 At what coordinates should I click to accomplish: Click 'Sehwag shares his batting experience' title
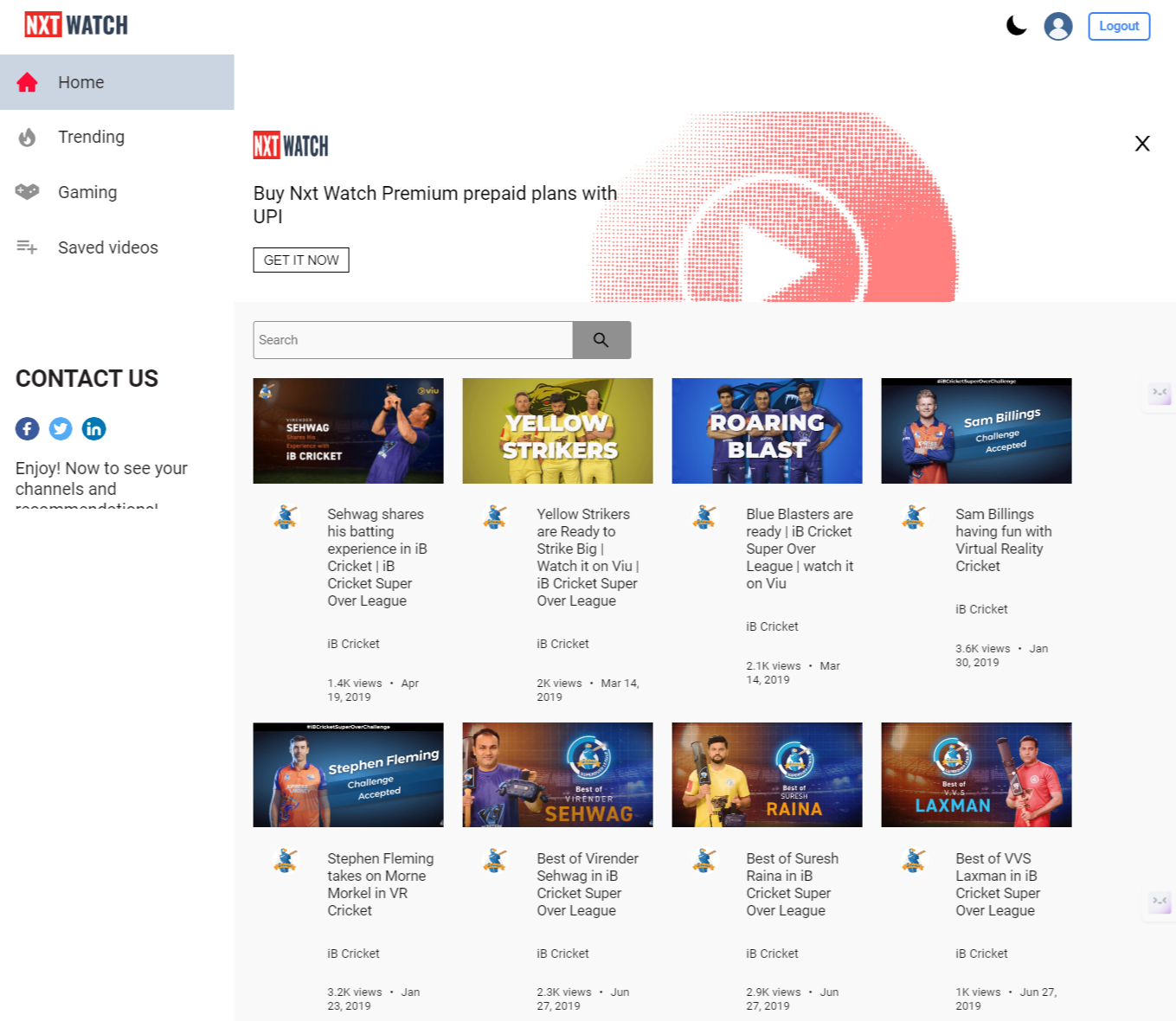click(377, 557)
